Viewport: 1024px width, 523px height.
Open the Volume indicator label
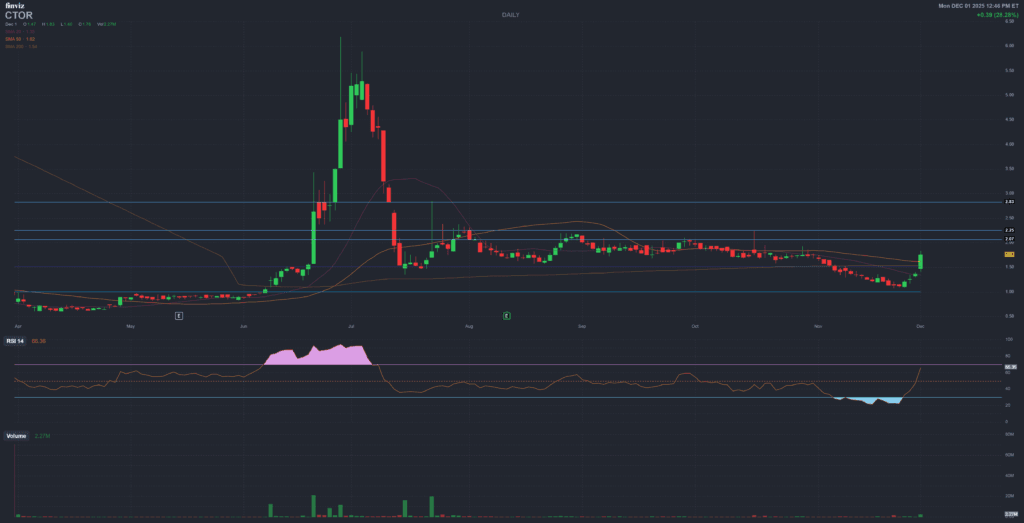click(x=16, y=436)
